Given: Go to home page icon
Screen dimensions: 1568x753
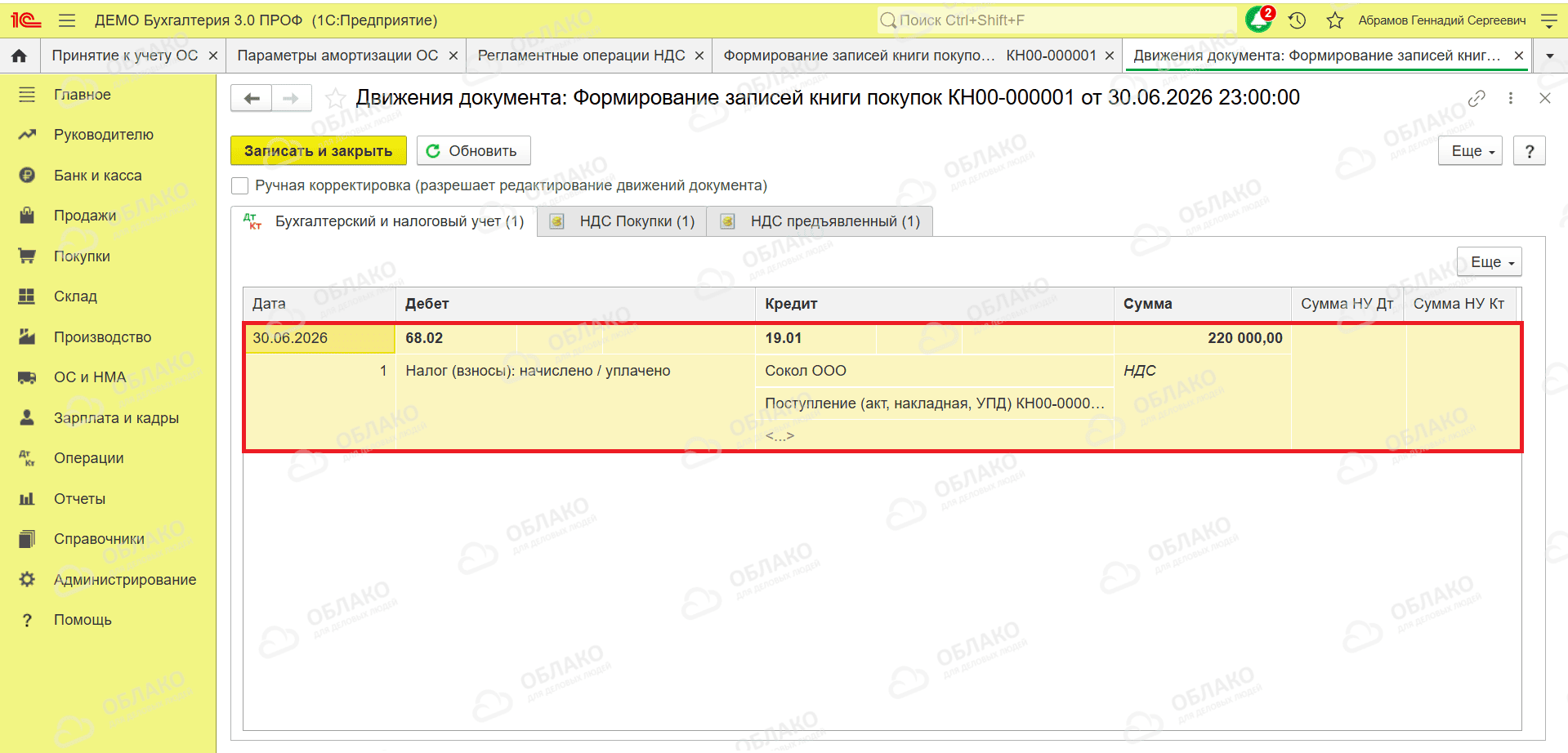Looking at the screenshot, I should [x=20, y=56].
